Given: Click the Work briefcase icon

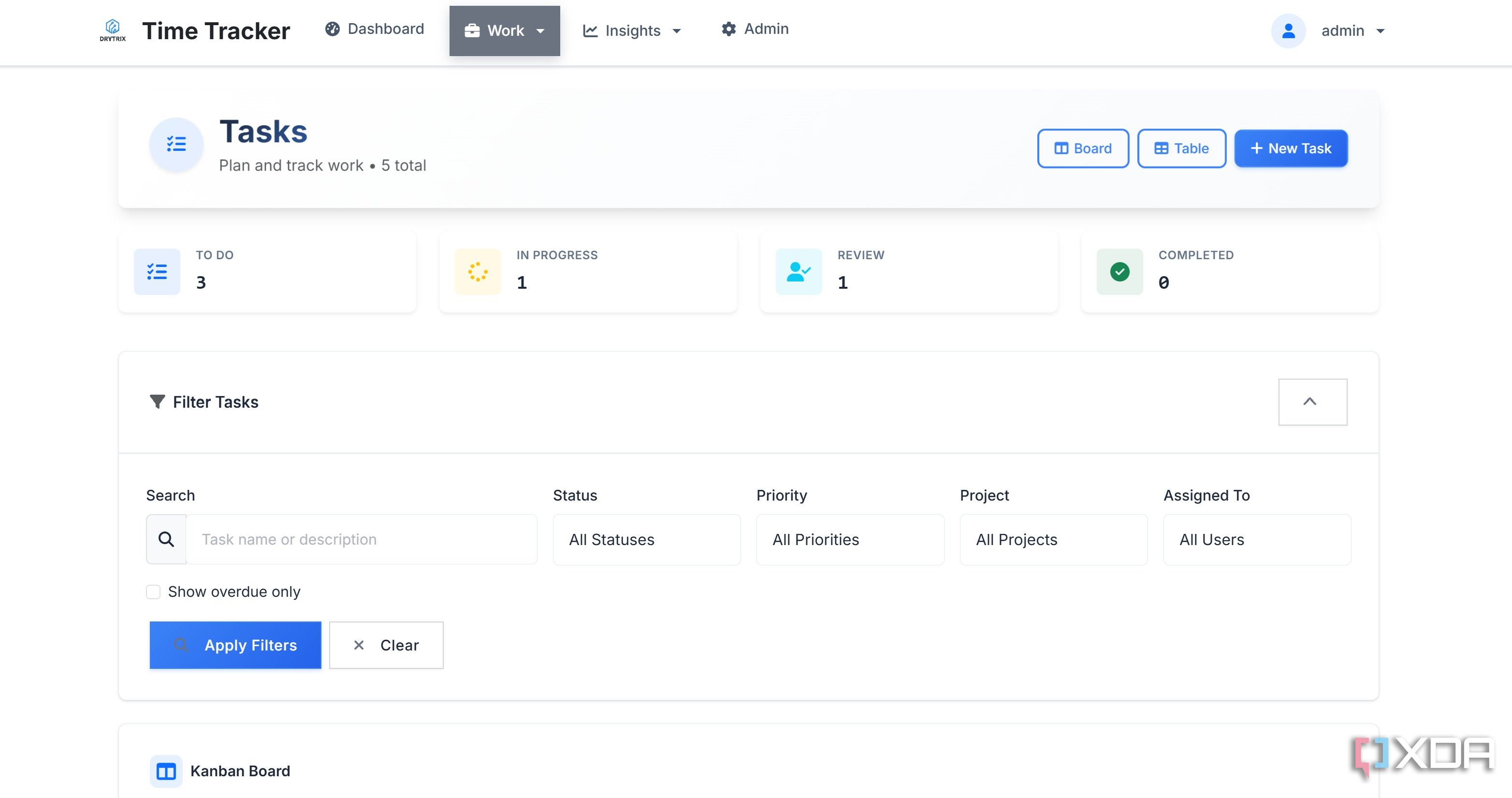Looking at the screenshot, I should point(472,30).
